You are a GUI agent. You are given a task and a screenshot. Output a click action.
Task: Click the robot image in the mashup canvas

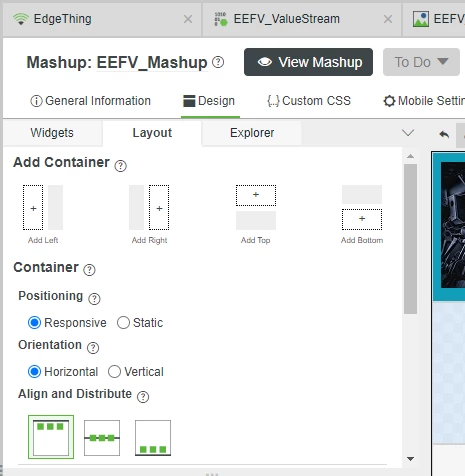click(453, 225)
